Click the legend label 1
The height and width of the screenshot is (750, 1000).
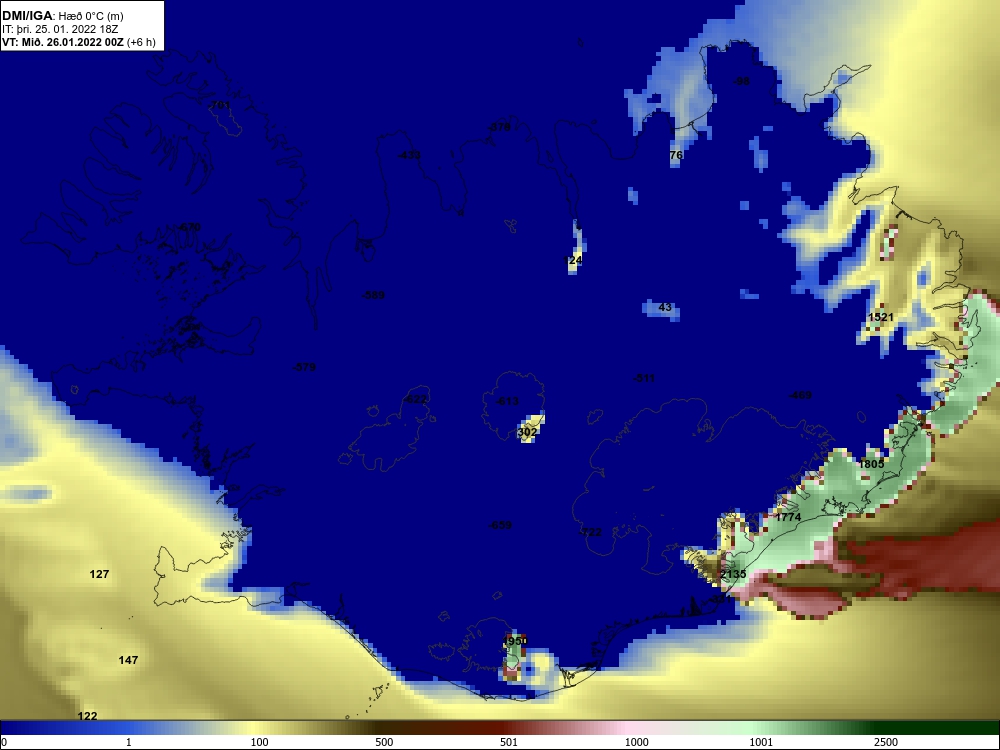129,742
